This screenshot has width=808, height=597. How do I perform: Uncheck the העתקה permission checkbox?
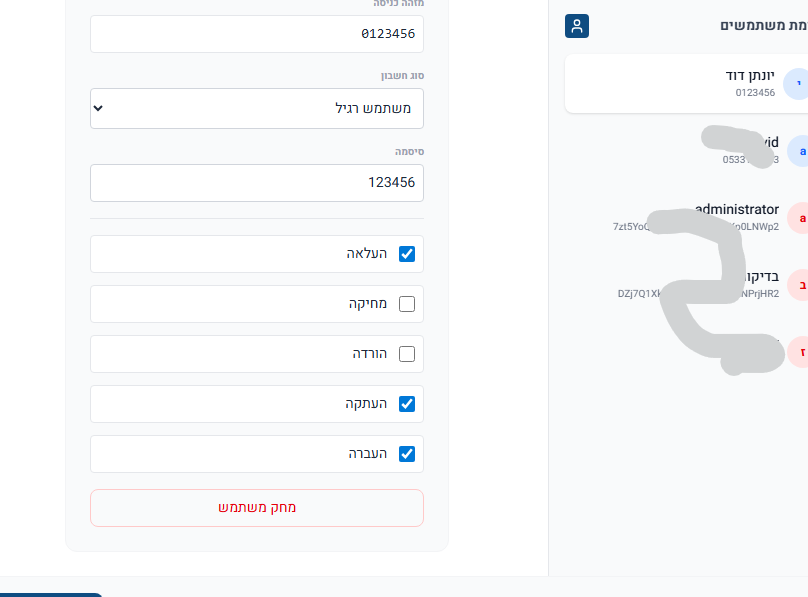coord(407,404)
